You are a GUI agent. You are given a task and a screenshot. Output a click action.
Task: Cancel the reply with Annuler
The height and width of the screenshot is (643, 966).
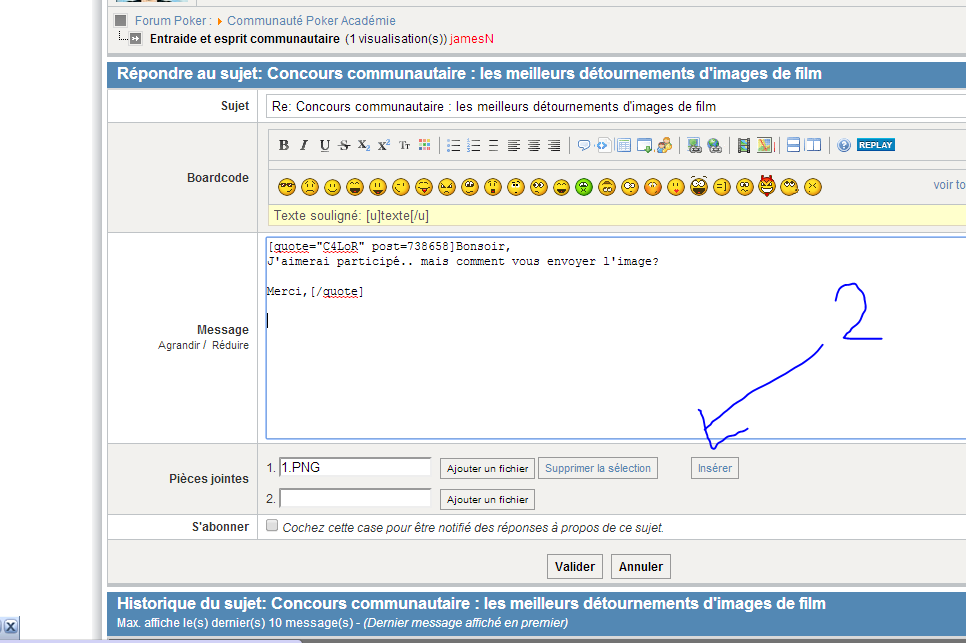click(x=641, y=567)
